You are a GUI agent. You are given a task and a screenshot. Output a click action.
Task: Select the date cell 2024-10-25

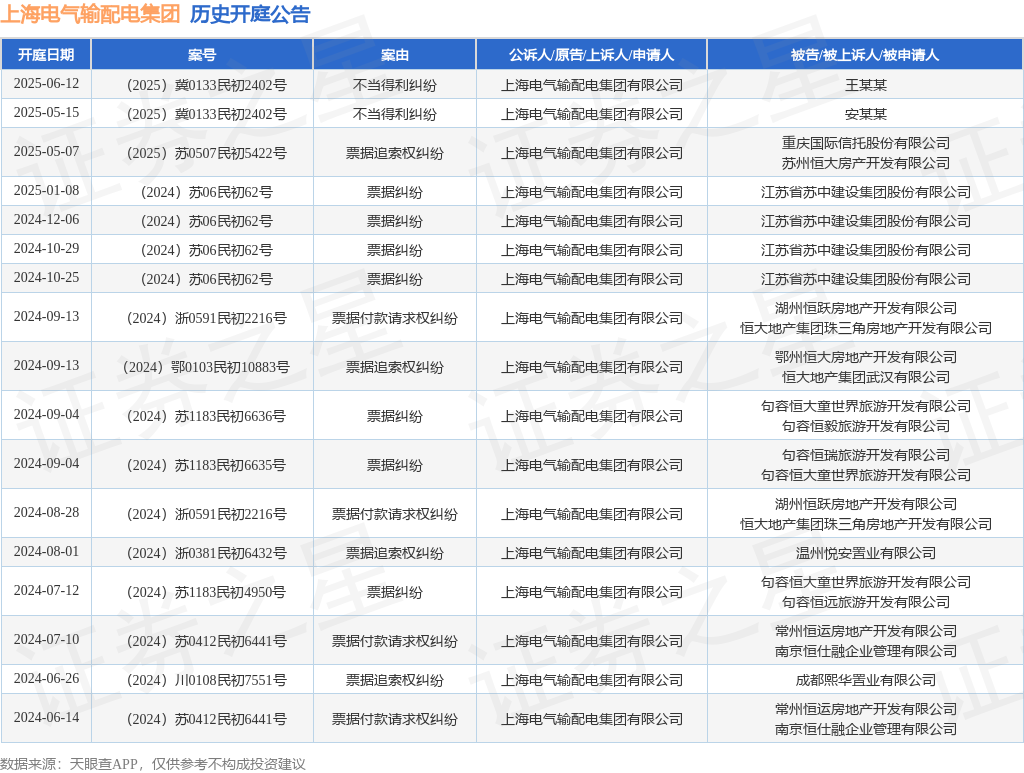click(46, 277)
